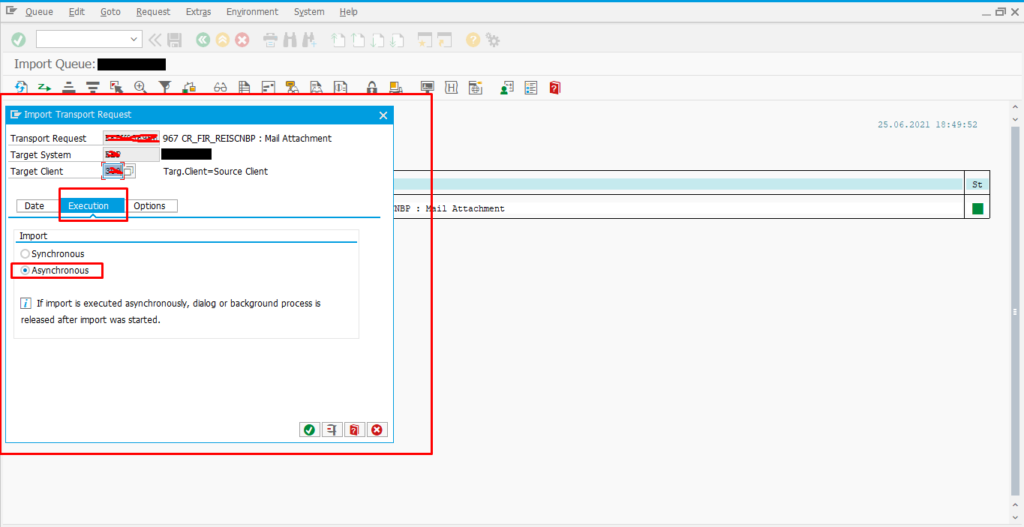Click the Import Request truck icon
This screenshot has width=1024, height=527.
point(395,88)
